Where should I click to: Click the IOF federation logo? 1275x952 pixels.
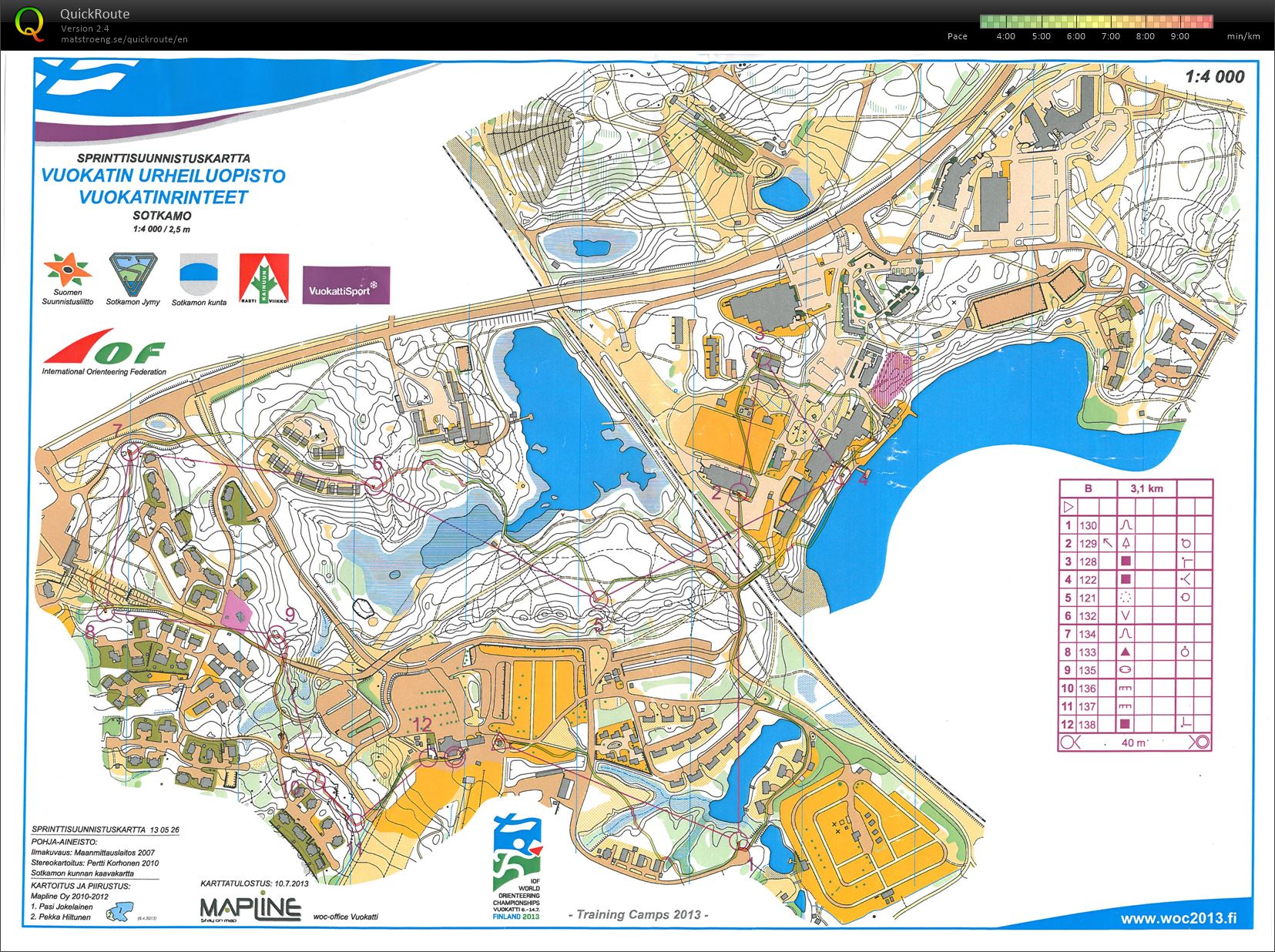click(x=104, y=348)
